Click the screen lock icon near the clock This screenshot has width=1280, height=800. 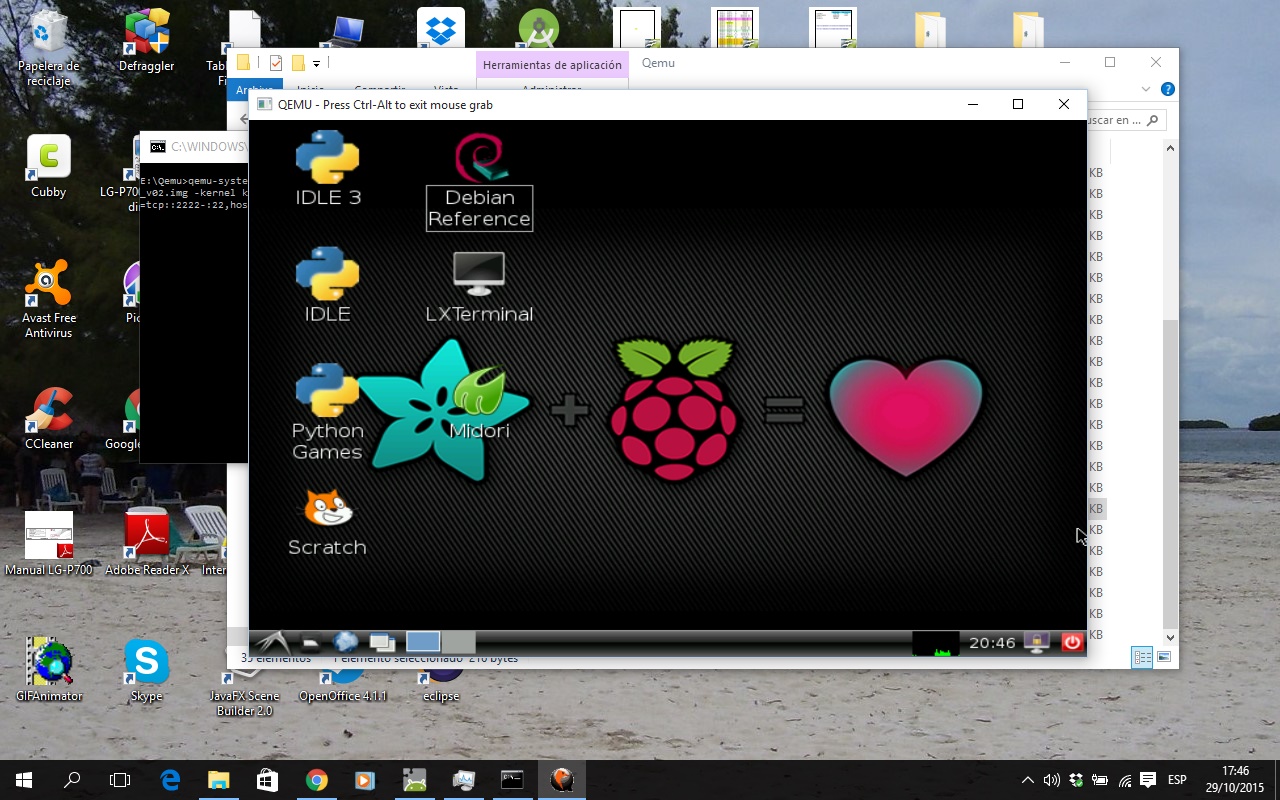click(x=1037, y=643)
